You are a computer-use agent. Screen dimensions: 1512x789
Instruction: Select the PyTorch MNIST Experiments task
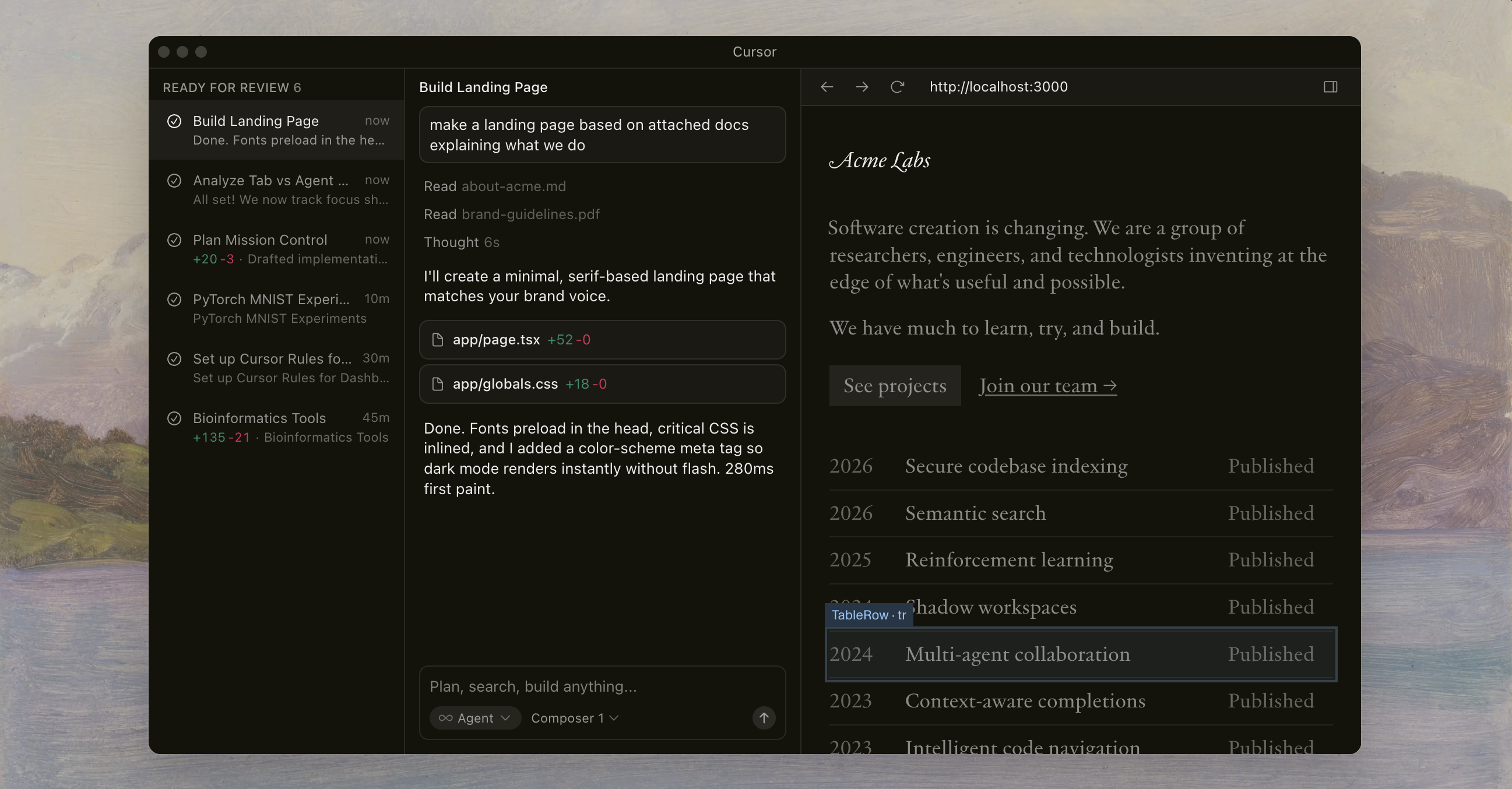pyautogui.click(x=279, y=309)
